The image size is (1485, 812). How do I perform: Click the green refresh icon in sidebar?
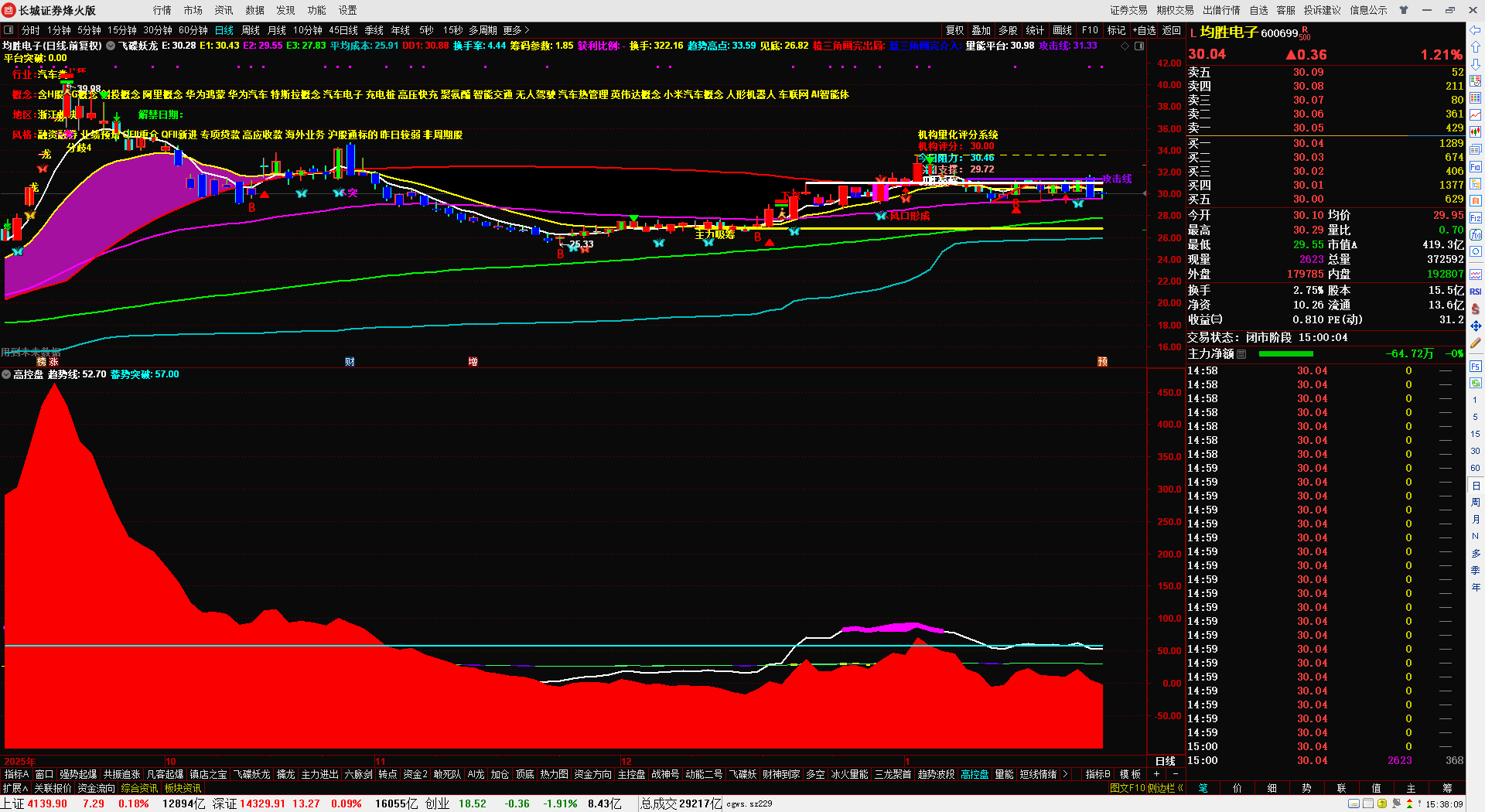[1476, 383]
